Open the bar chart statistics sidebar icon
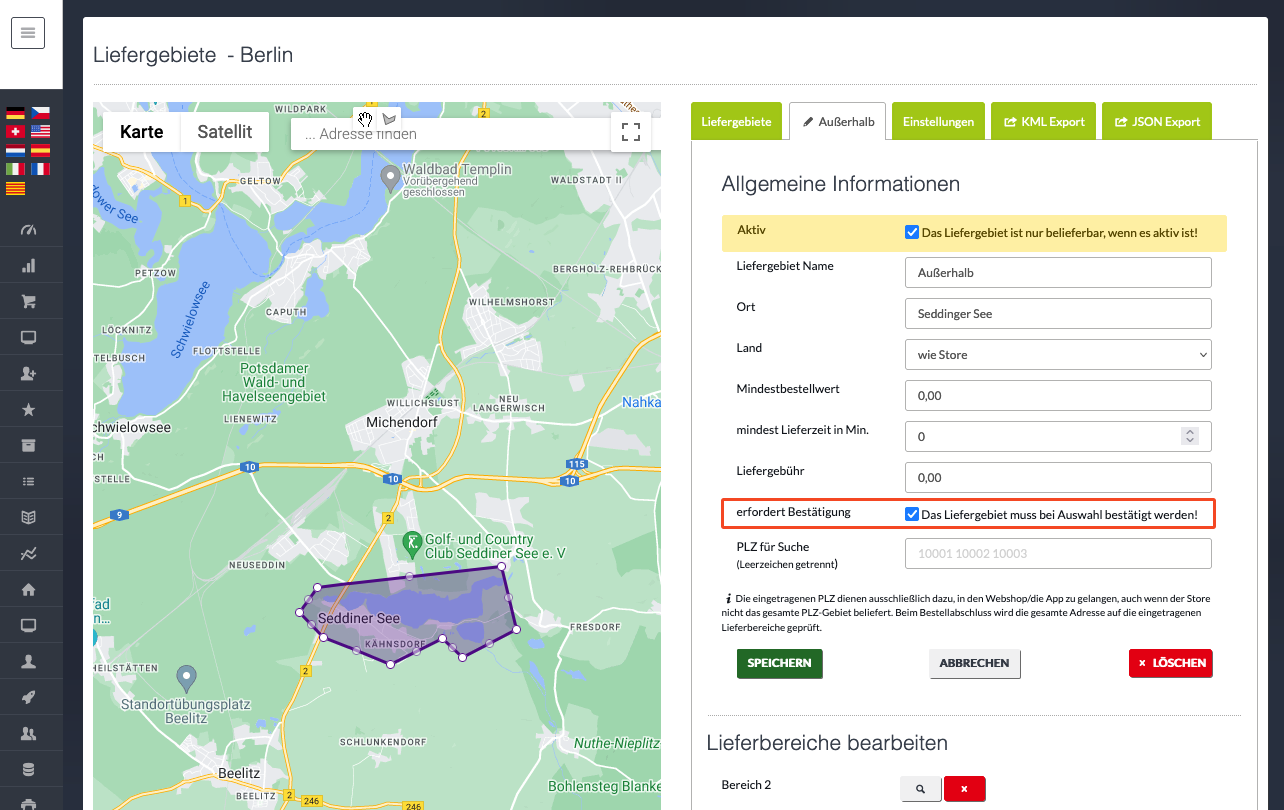 coord(28,266)
